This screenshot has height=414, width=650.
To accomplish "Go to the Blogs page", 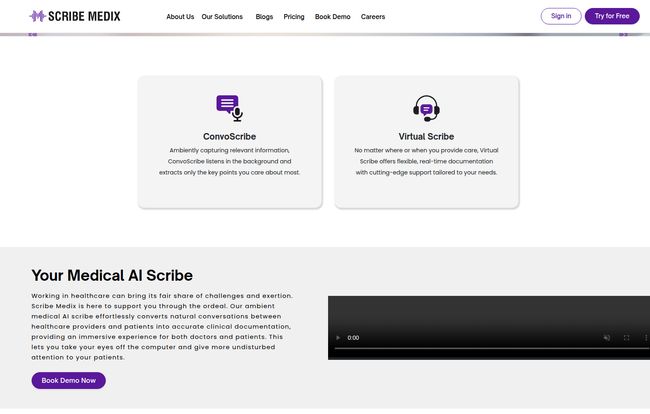I will (x=264, y=17).
